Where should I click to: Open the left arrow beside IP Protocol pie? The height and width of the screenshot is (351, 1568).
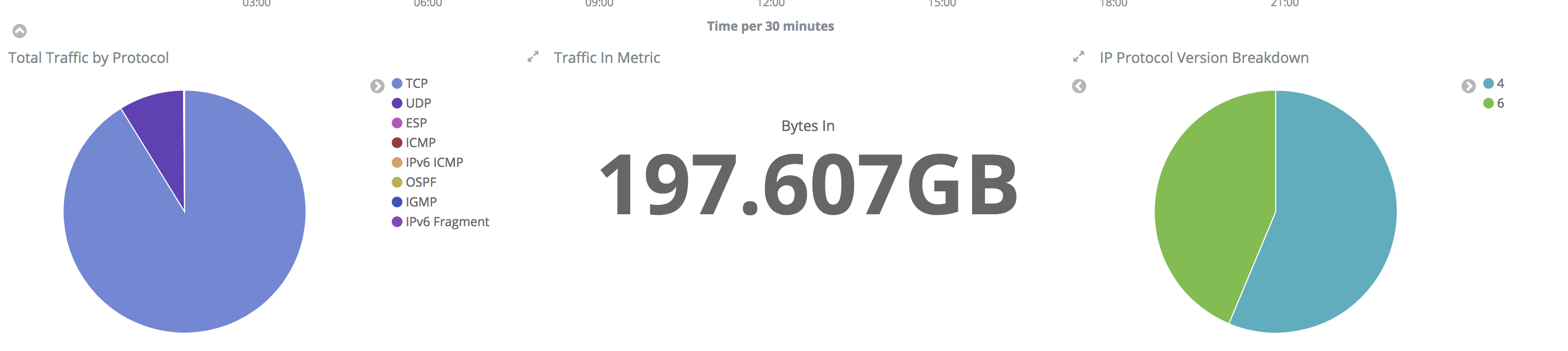tap(1079, 86)
